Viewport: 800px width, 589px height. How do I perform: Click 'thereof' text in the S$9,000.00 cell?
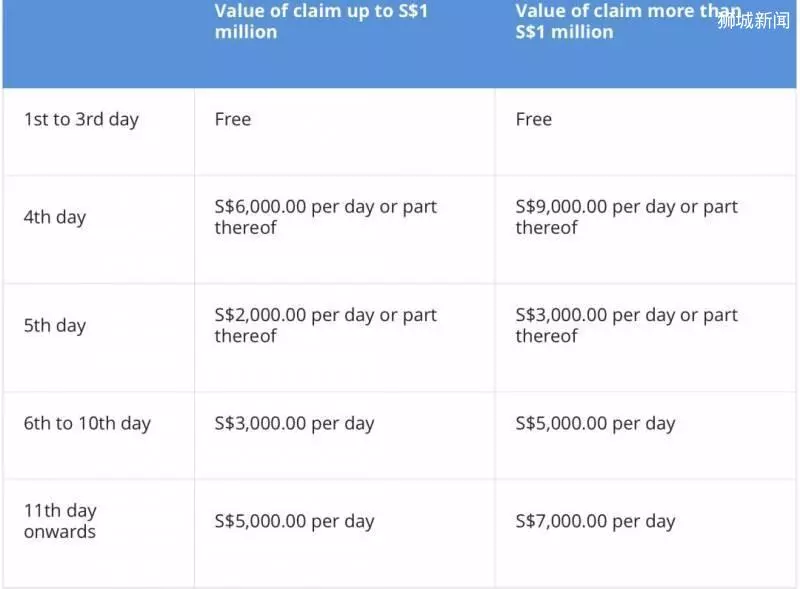point(546,228)
